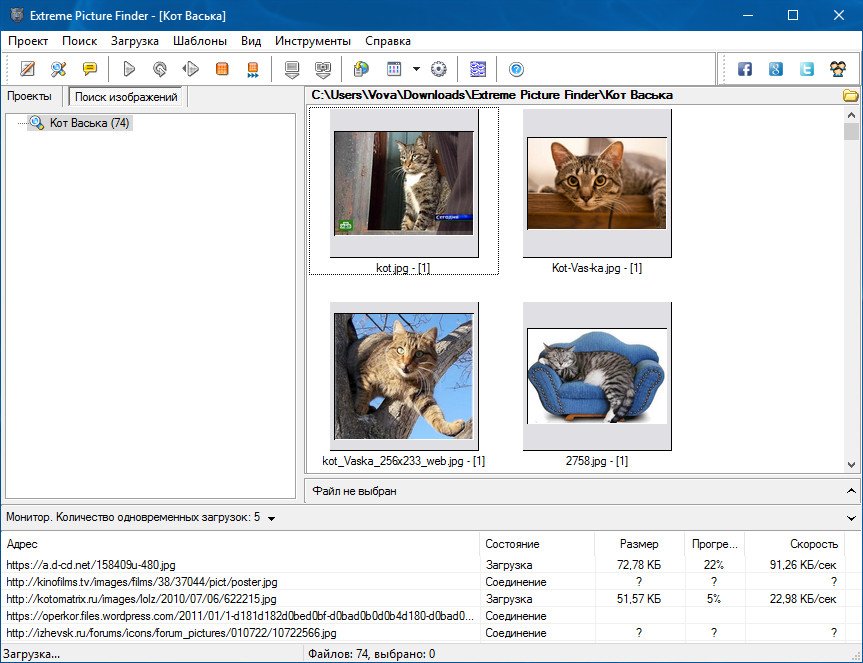The width and height of the screenshot is (863, 663).
Task: Open the Справка menu
Action: (388, 41)
